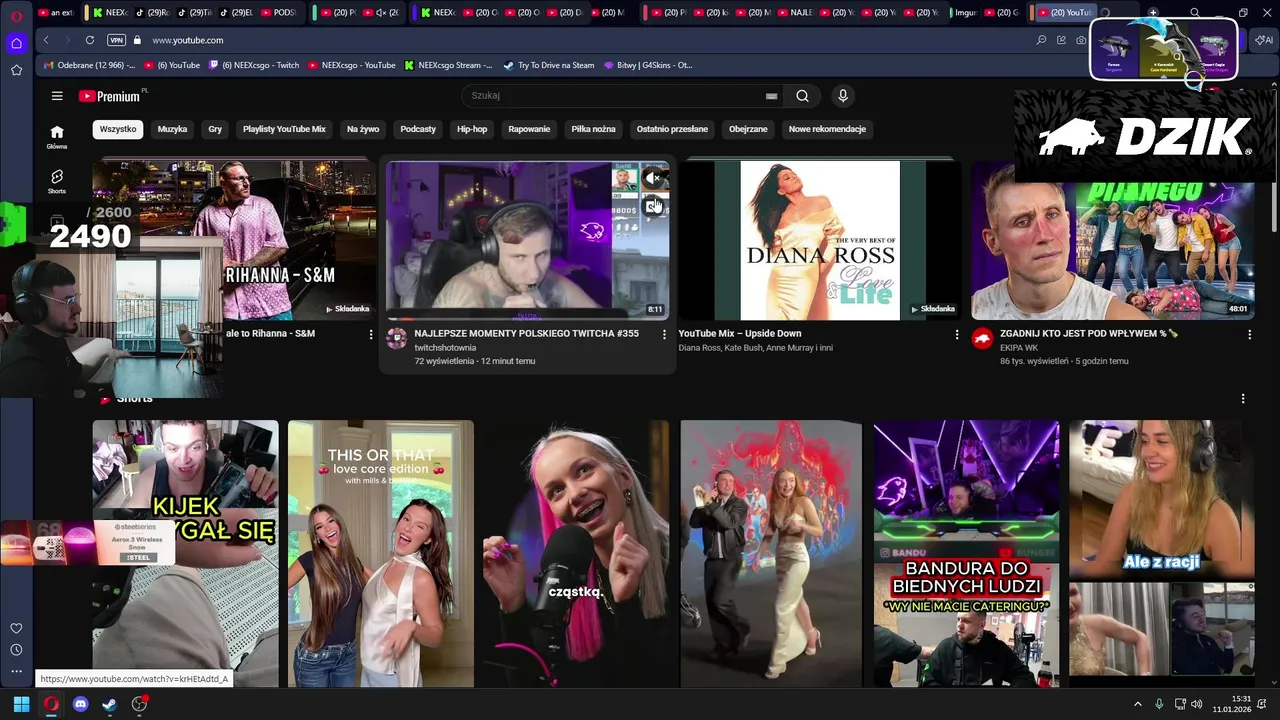Select Playlisty YouTube Mix chip
This screenshot has height=720, width=1280.
(284, 129)
